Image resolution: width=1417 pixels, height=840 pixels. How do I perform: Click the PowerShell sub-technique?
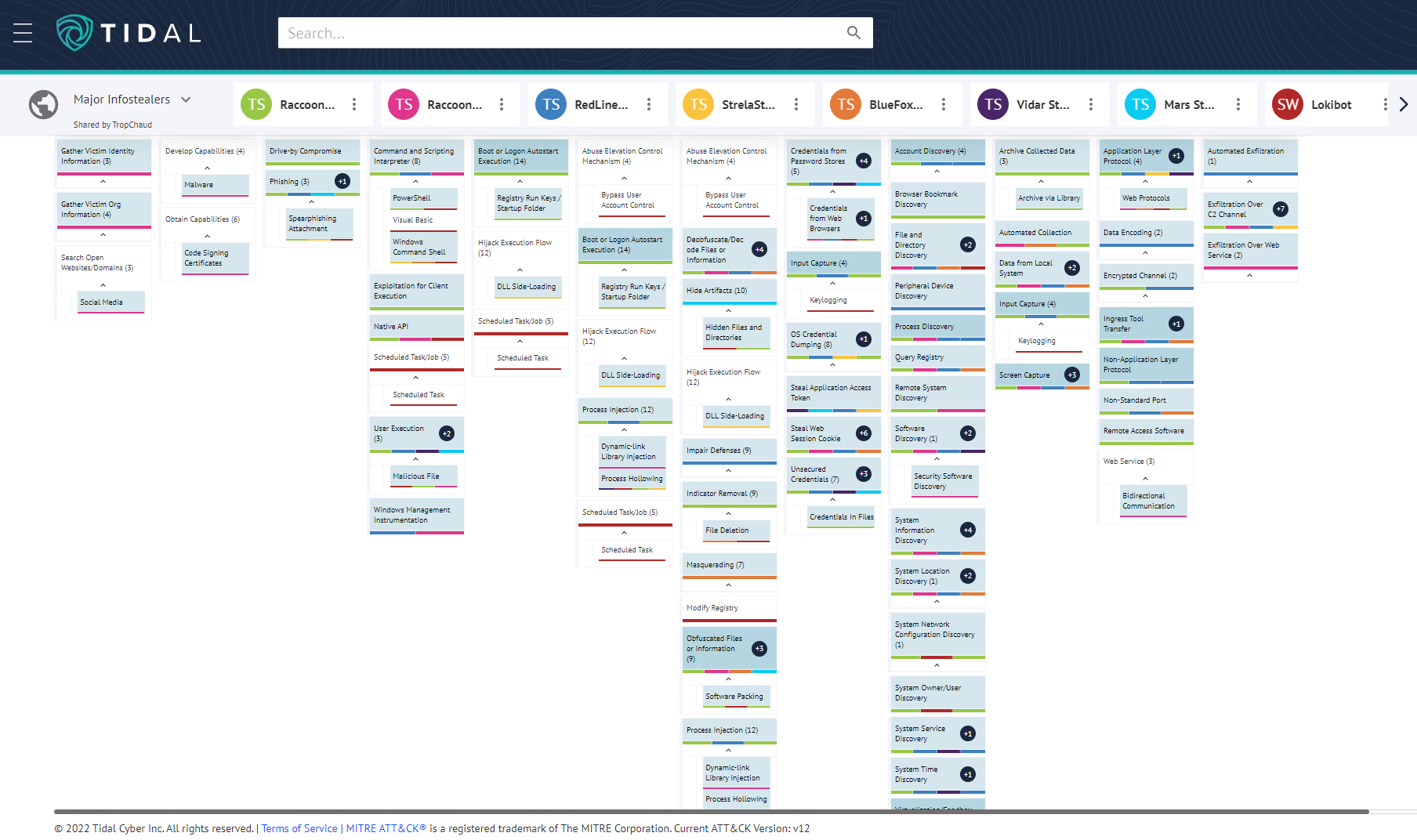pos(422,199)
